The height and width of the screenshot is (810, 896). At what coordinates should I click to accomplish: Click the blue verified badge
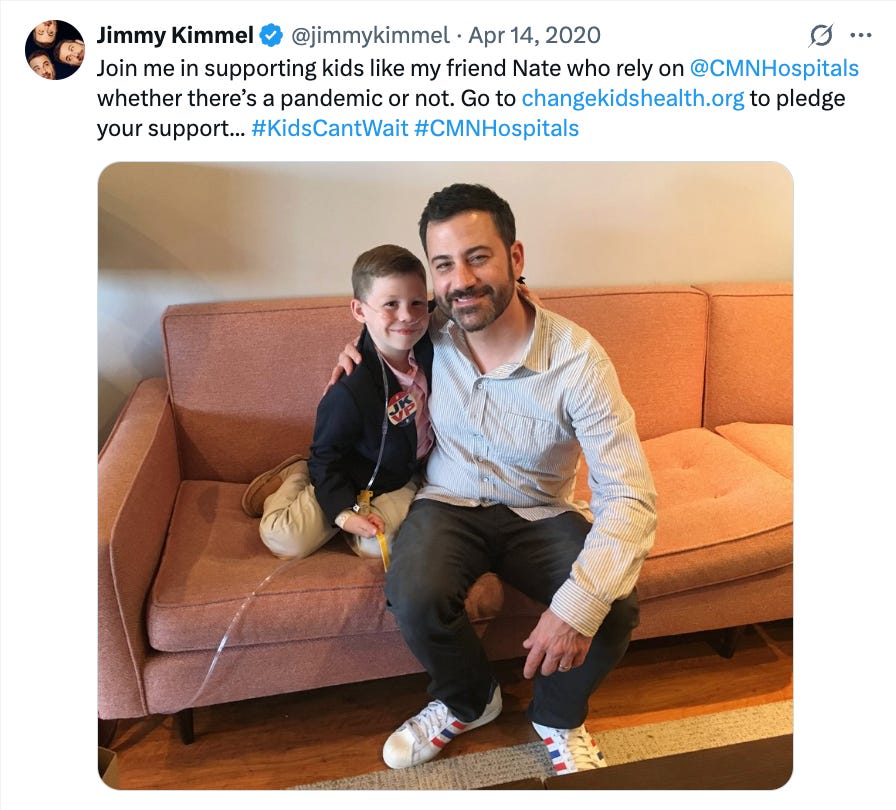click(x=271, y=35)
